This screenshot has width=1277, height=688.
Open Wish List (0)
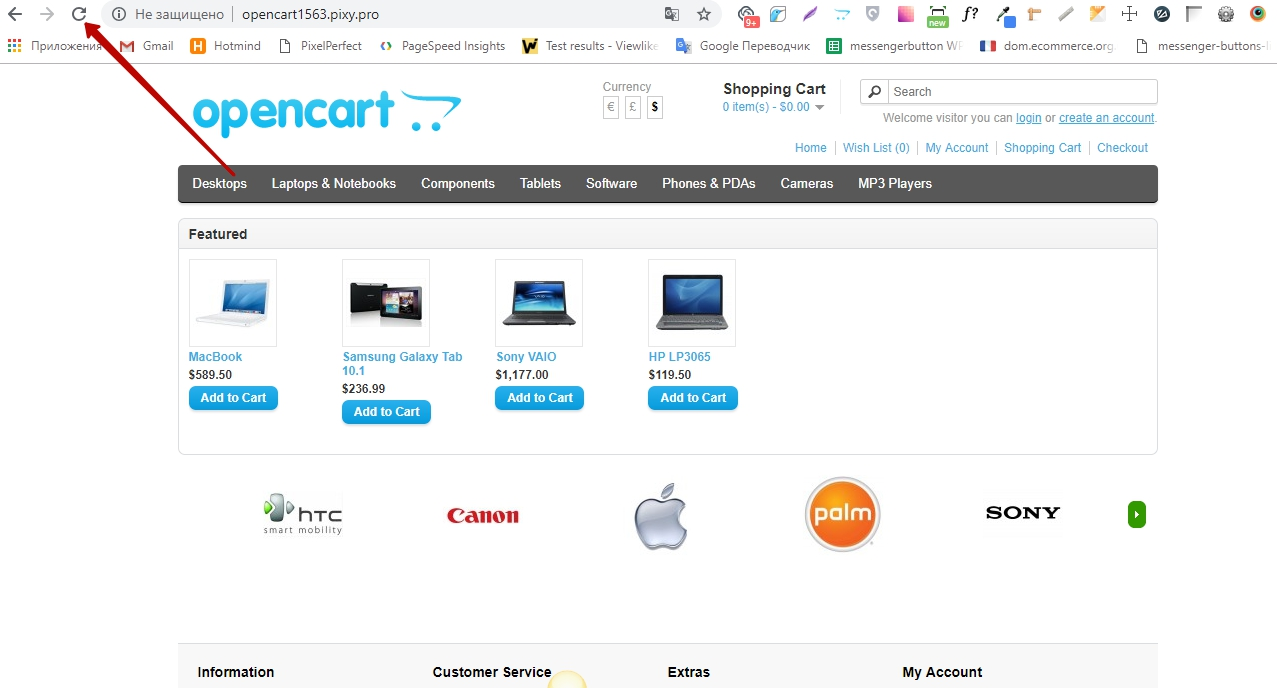click(876, 148)
